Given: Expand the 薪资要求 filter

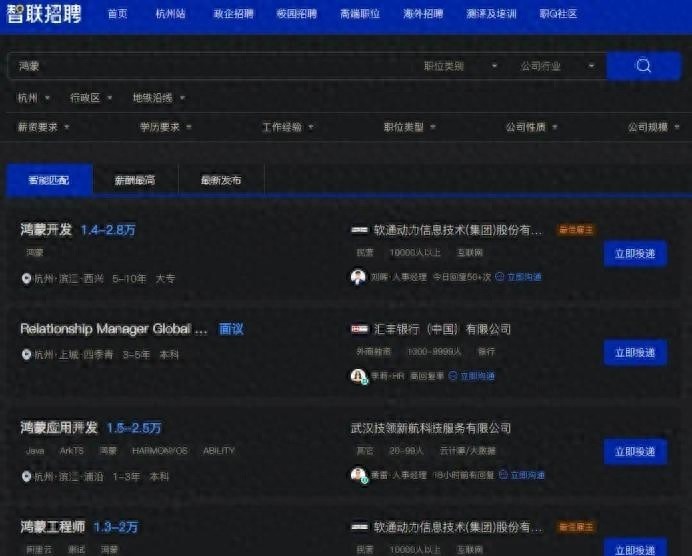Looking at the screenshot, I should pyautogui.click(x=43, y=127).
